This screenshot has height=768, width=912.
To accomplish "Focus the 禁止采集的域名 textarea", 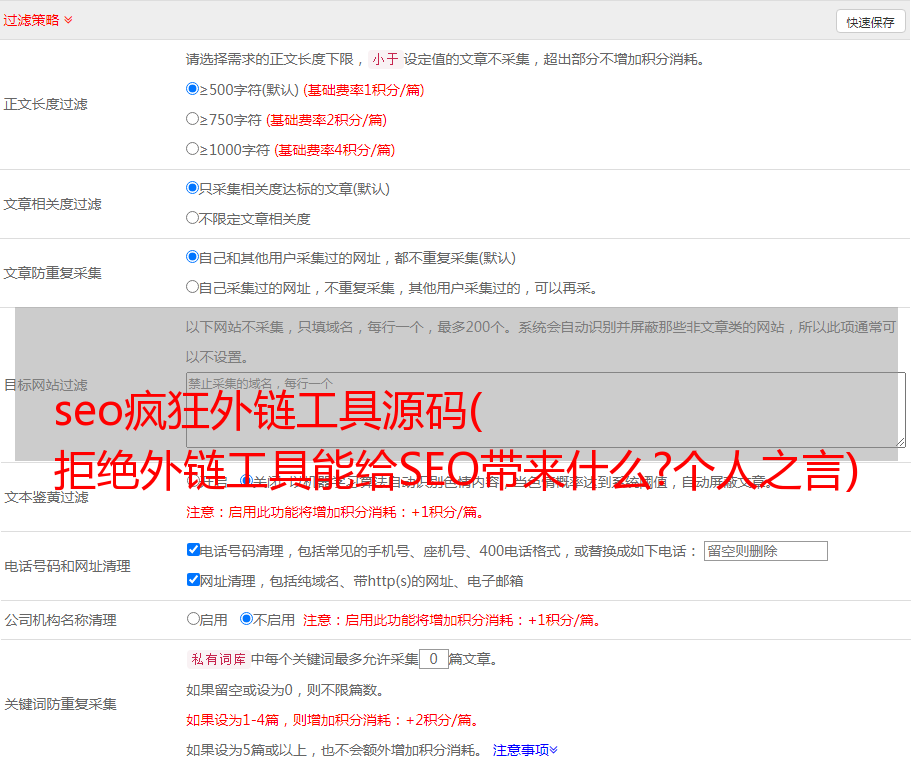I will click(546, 410).
